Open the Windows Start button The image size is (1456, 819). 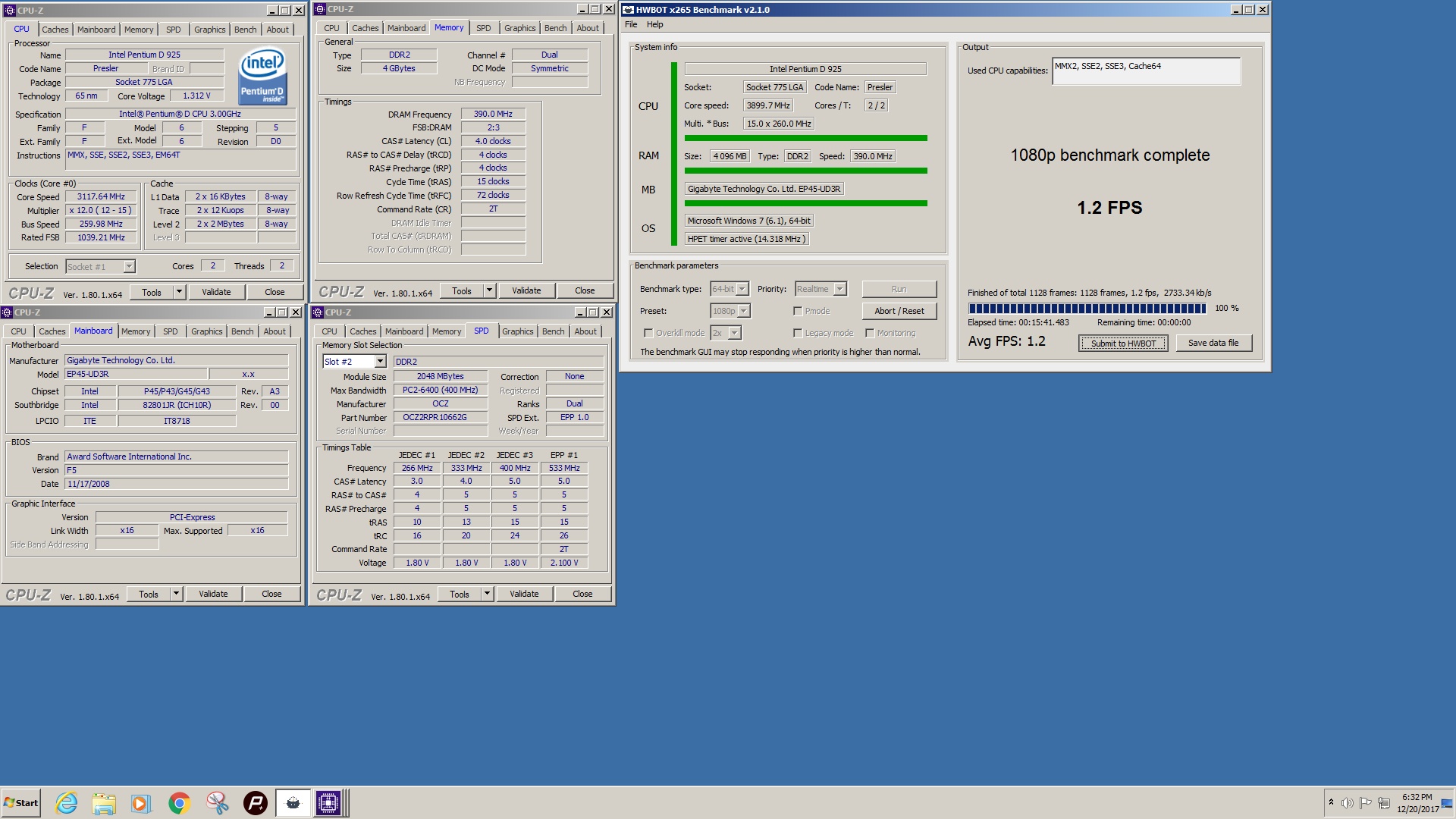(20, 803)
